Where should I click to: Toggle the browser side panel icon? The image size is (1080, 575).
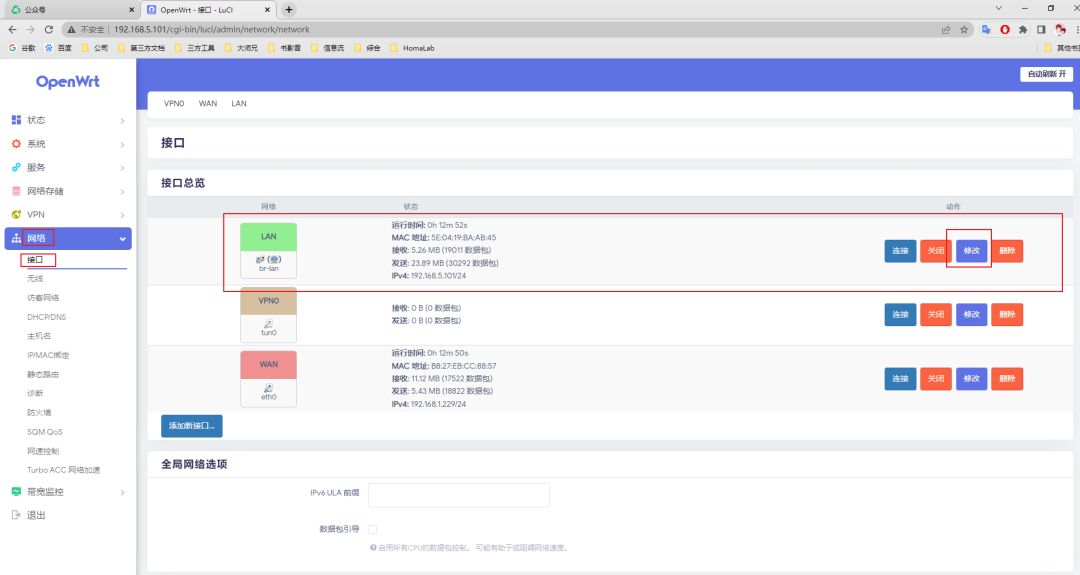(1041, 30)
